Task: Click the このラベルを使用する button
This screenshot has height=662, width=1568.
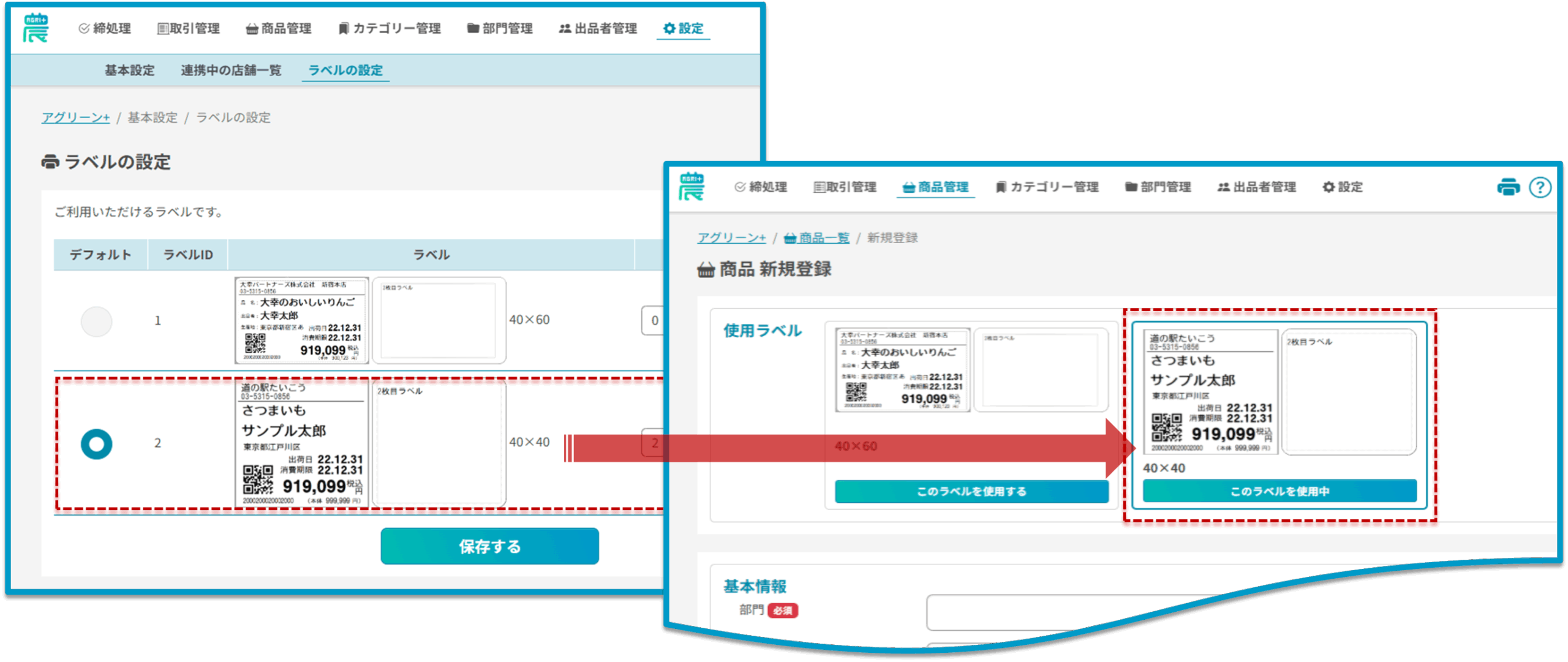Action: point(971,491)
